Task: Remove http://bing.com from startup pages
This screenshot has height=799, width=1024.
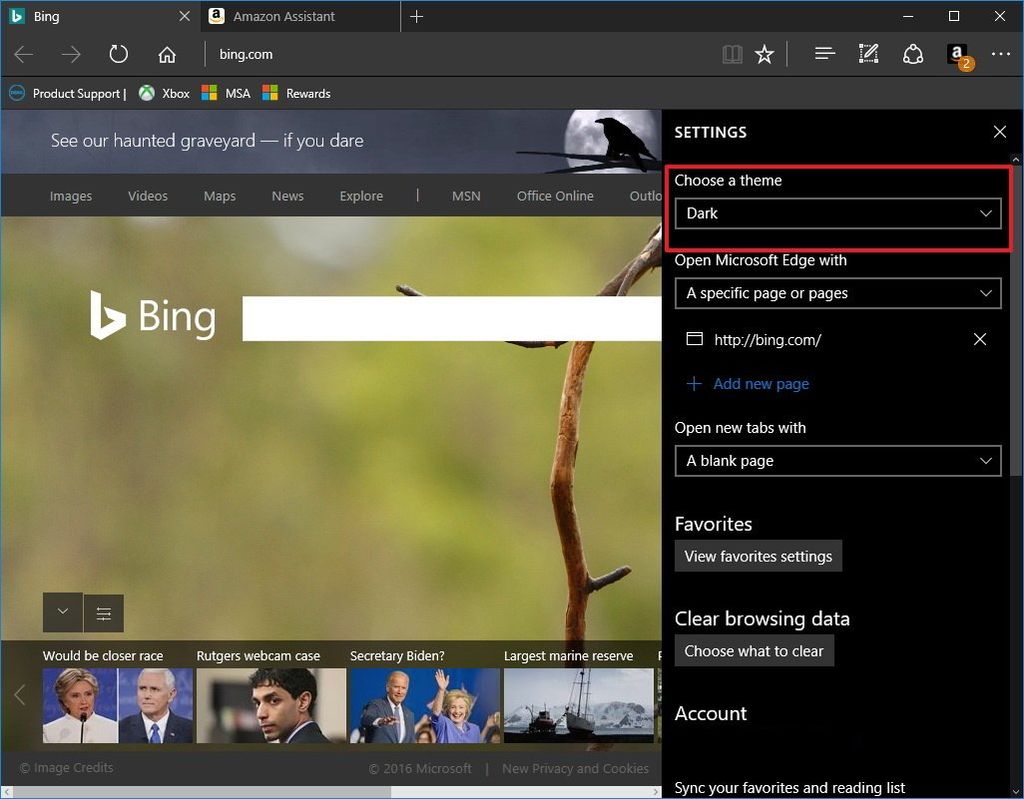Action: coord(979,339)
